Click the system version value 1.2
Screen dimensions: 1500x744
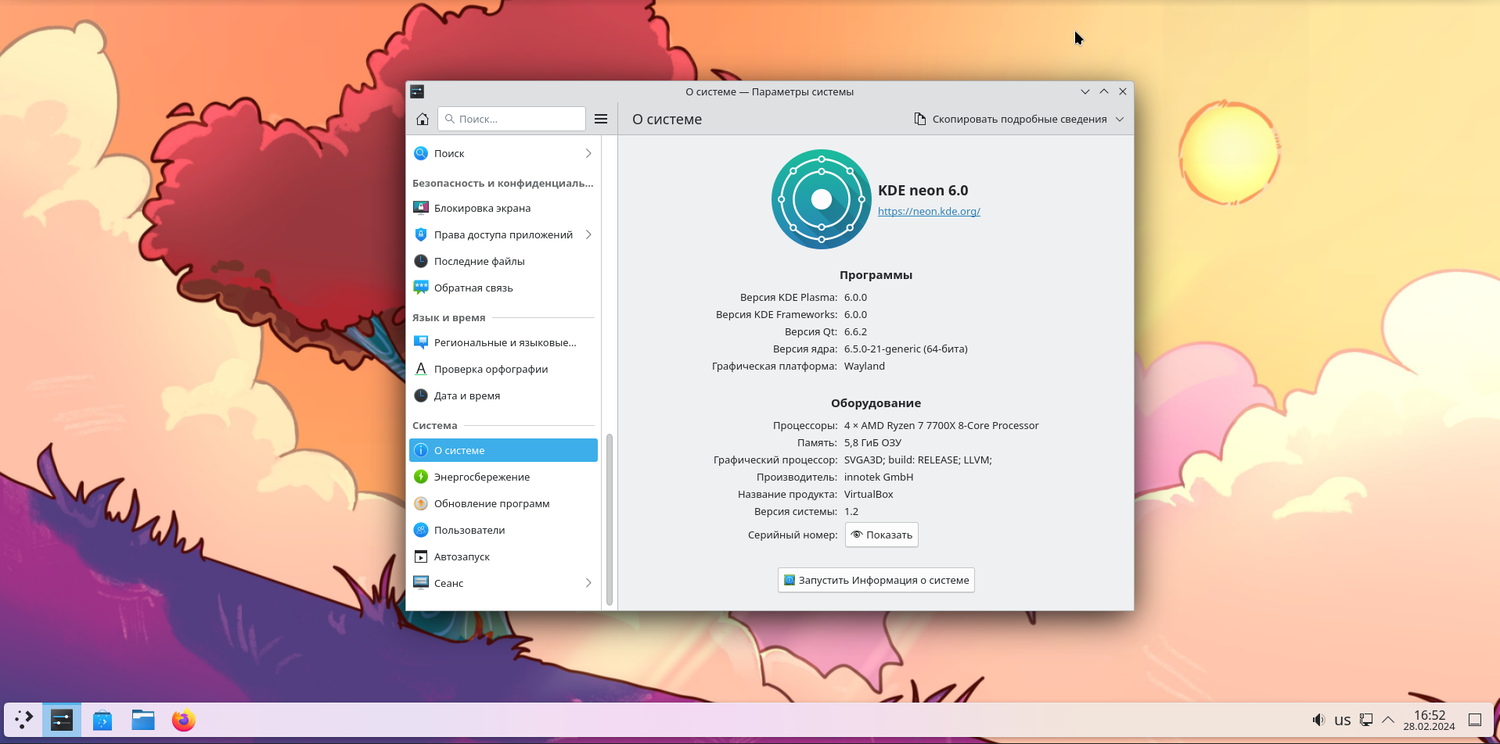(x=851, y=512)
